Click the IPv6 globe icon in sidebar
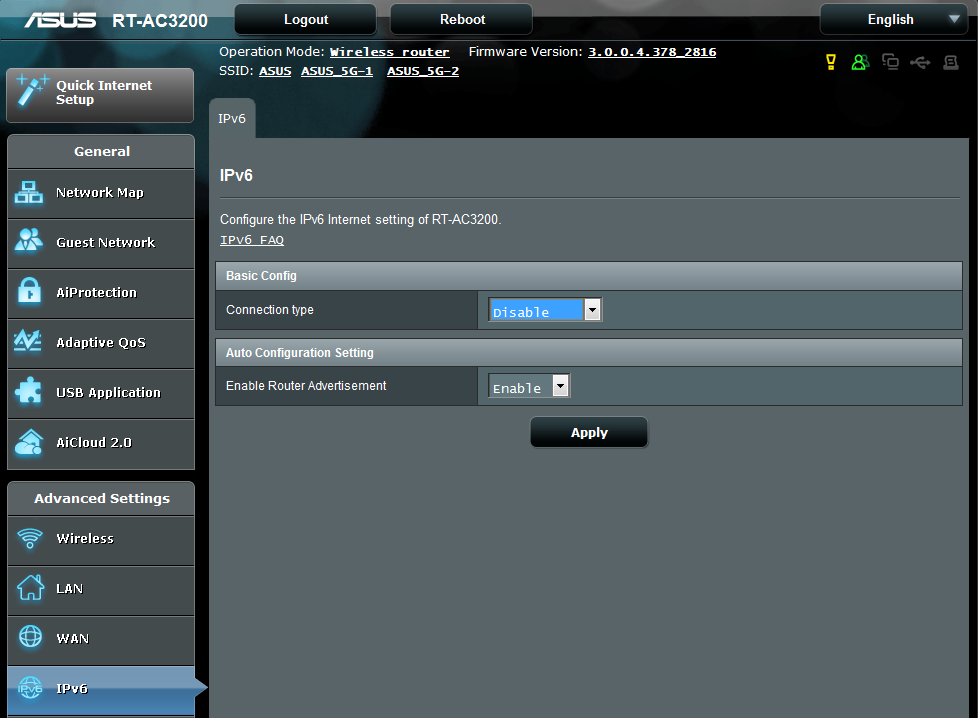This screenshot has height=718, width=978. point(29,687)
